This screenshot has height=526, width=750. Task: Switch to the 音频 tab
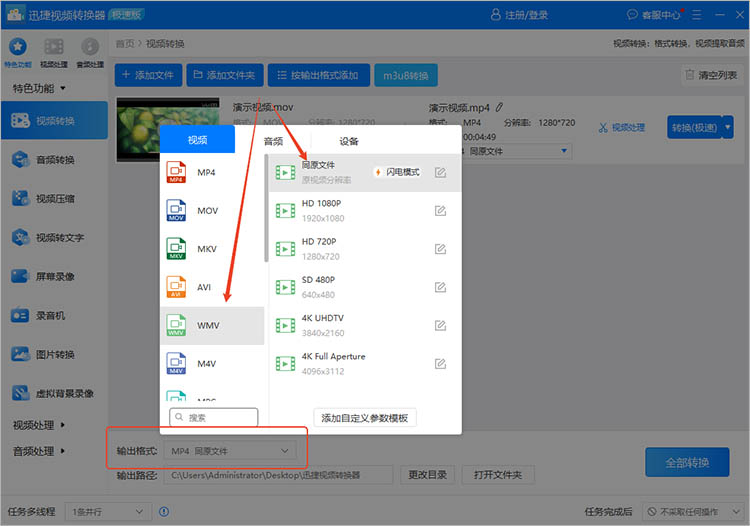point(273,141)
